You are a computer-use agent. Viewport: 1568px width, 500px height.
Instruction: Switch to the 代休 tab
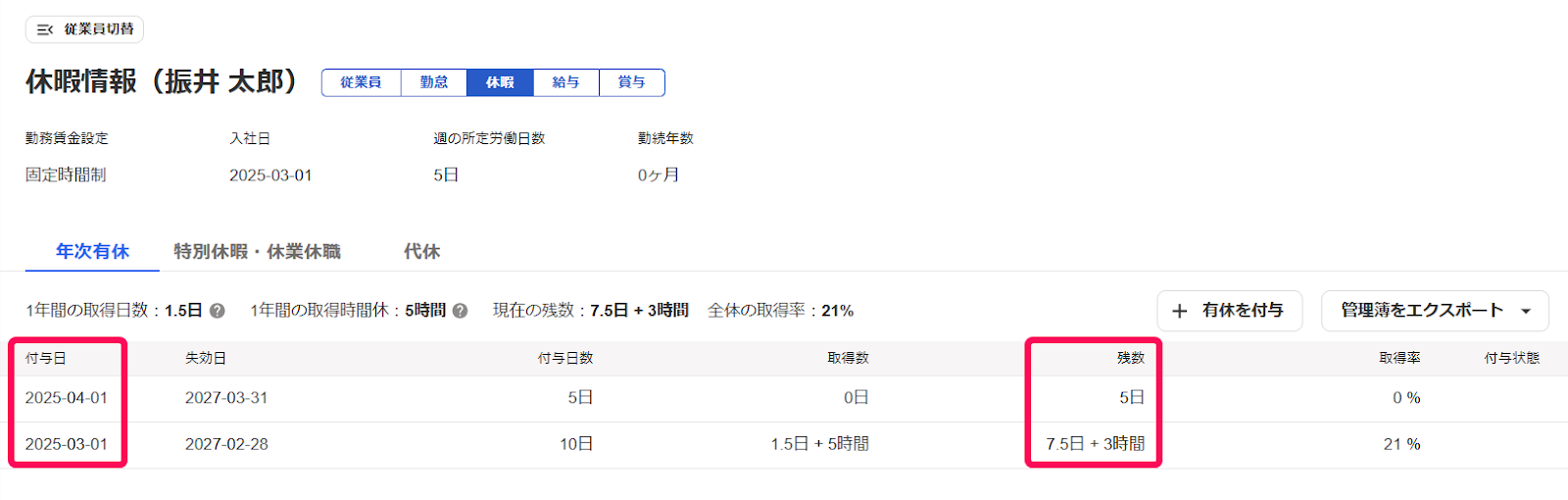[x=422, y=252]
